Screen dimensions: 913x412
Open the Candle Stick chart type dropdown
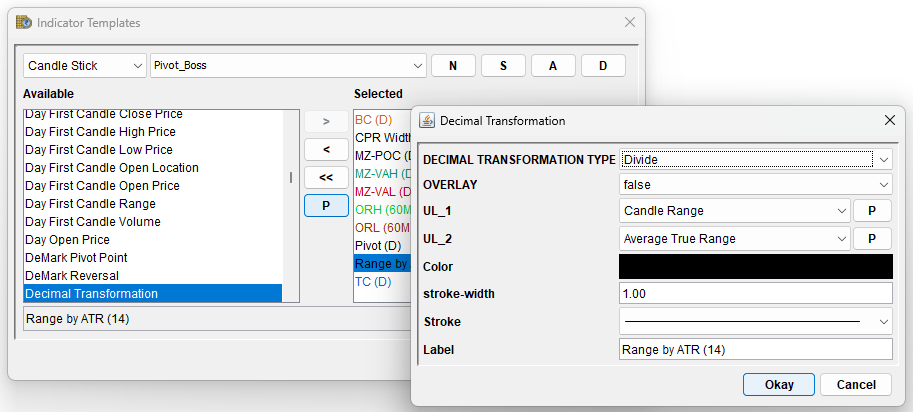tap(85, 66)
